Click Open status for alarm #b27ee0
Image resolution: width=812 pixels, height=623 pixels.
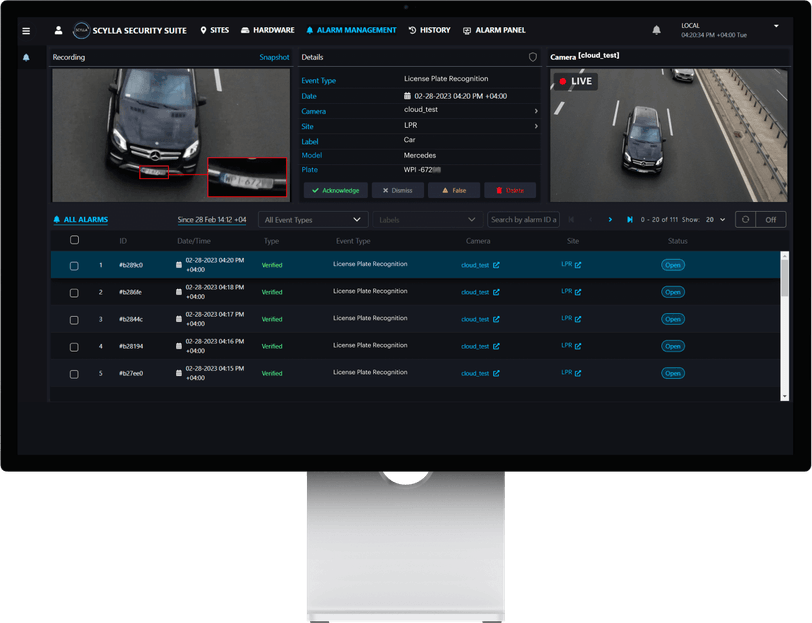tap(673, 373)
